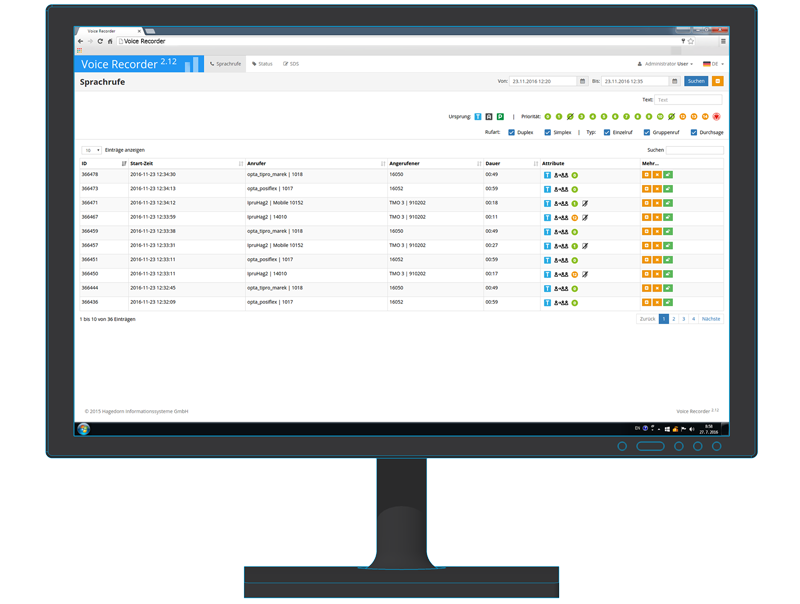The image size is (800, 604).
Task: Open the calendar picker for Bis date
Action: pos(675,81)
